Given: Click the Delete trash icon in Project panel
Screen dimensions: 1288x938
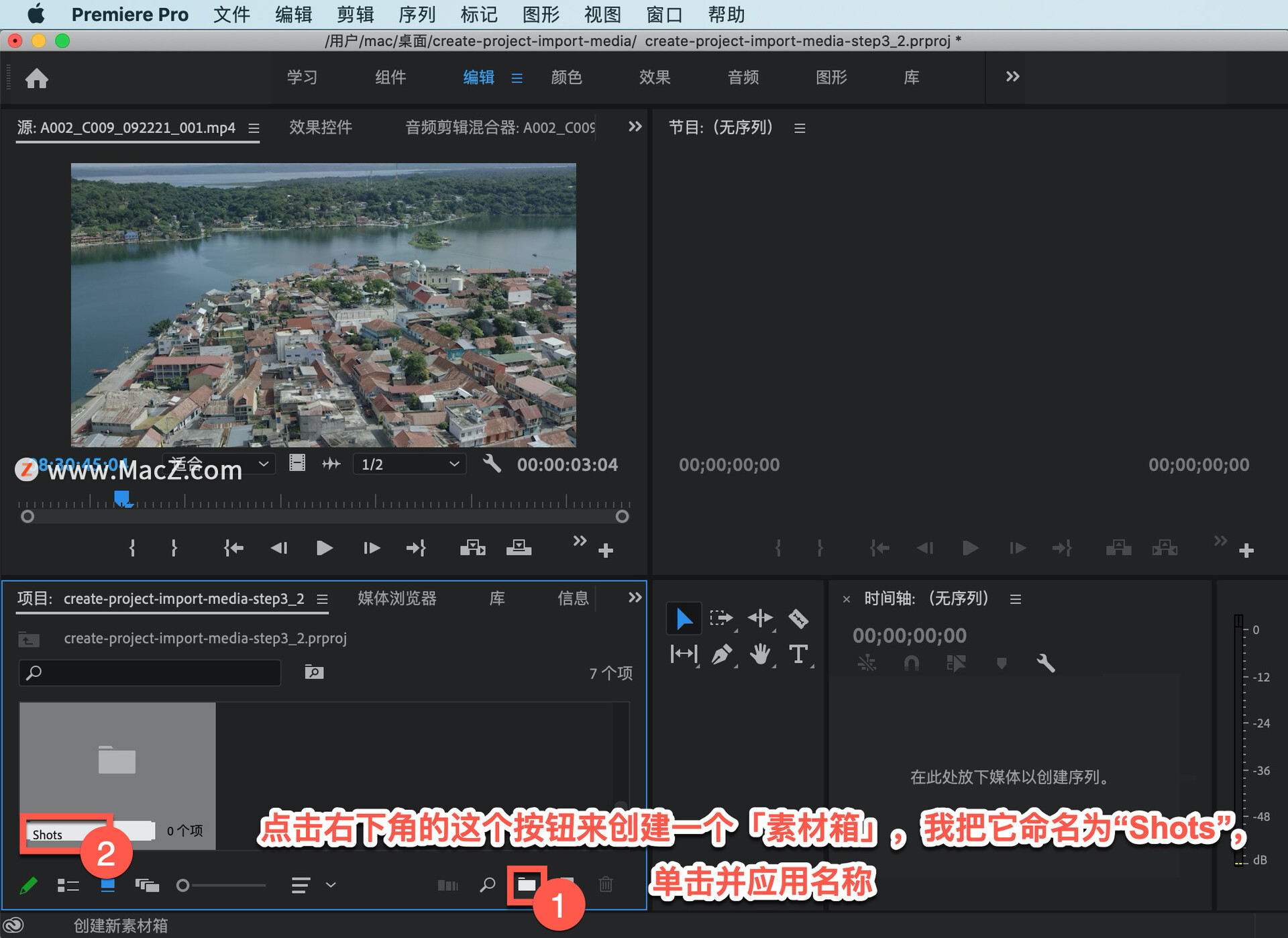Looking at the screenshot, I should (606, 885).
